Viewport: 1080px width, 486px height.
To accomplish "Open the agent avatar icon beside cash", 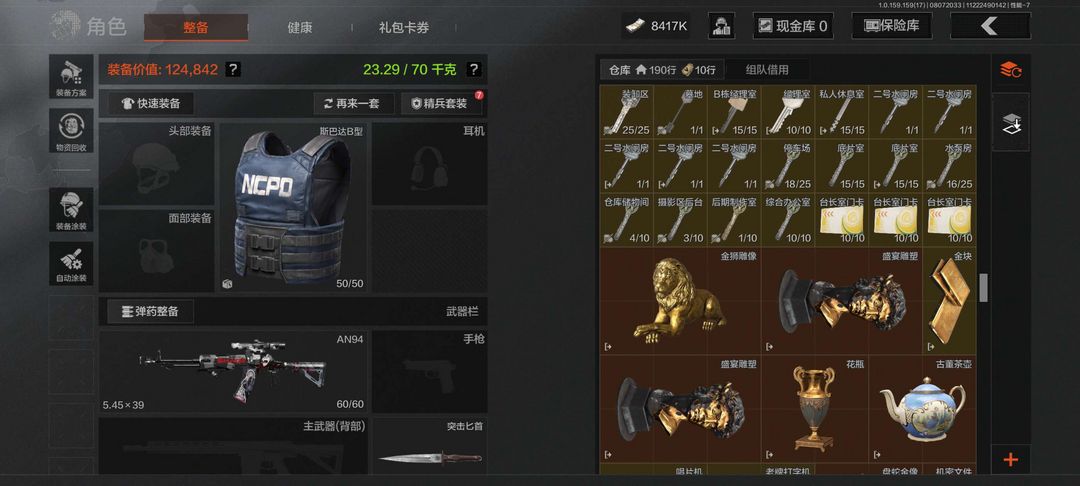I will [x=721, y=26].
